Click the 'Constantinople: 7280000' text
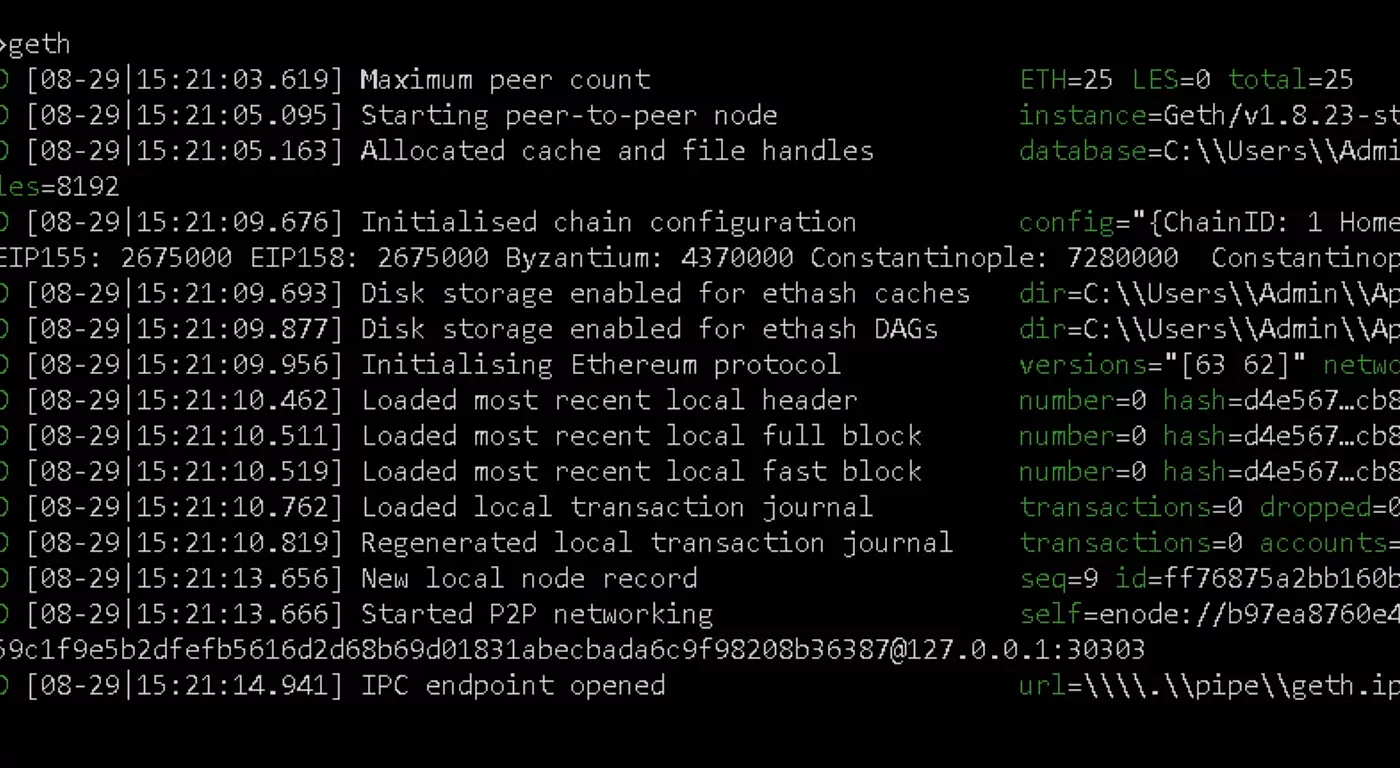The image size is (1400, 768). 994,258
